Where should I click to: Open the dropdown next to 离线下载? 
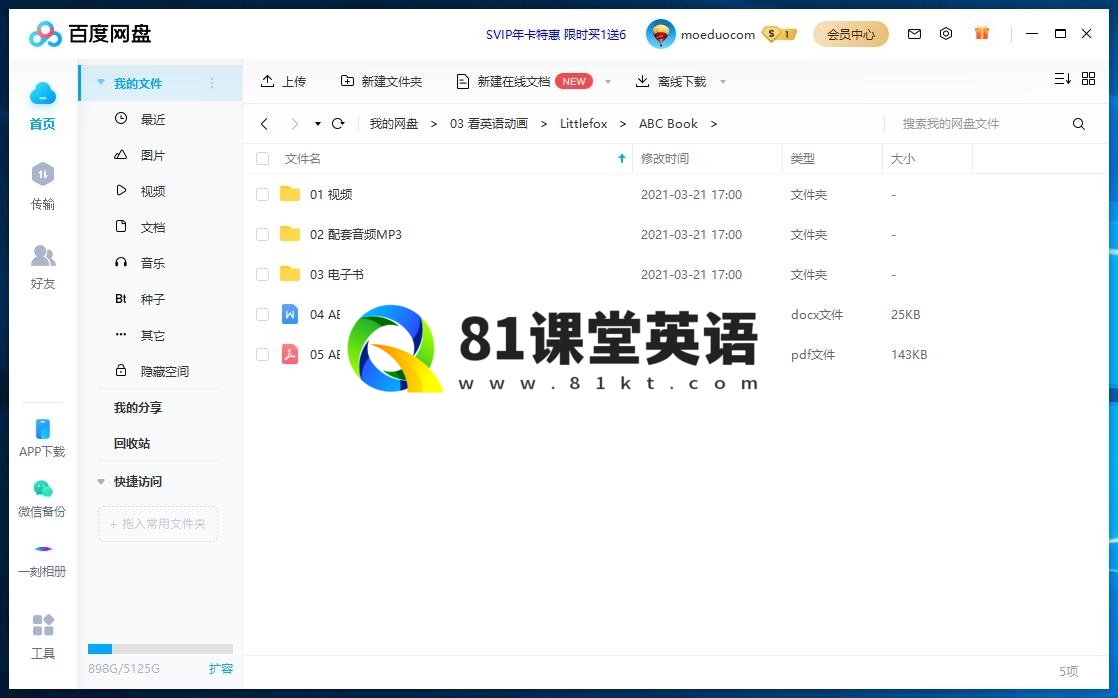pos(722,81)
